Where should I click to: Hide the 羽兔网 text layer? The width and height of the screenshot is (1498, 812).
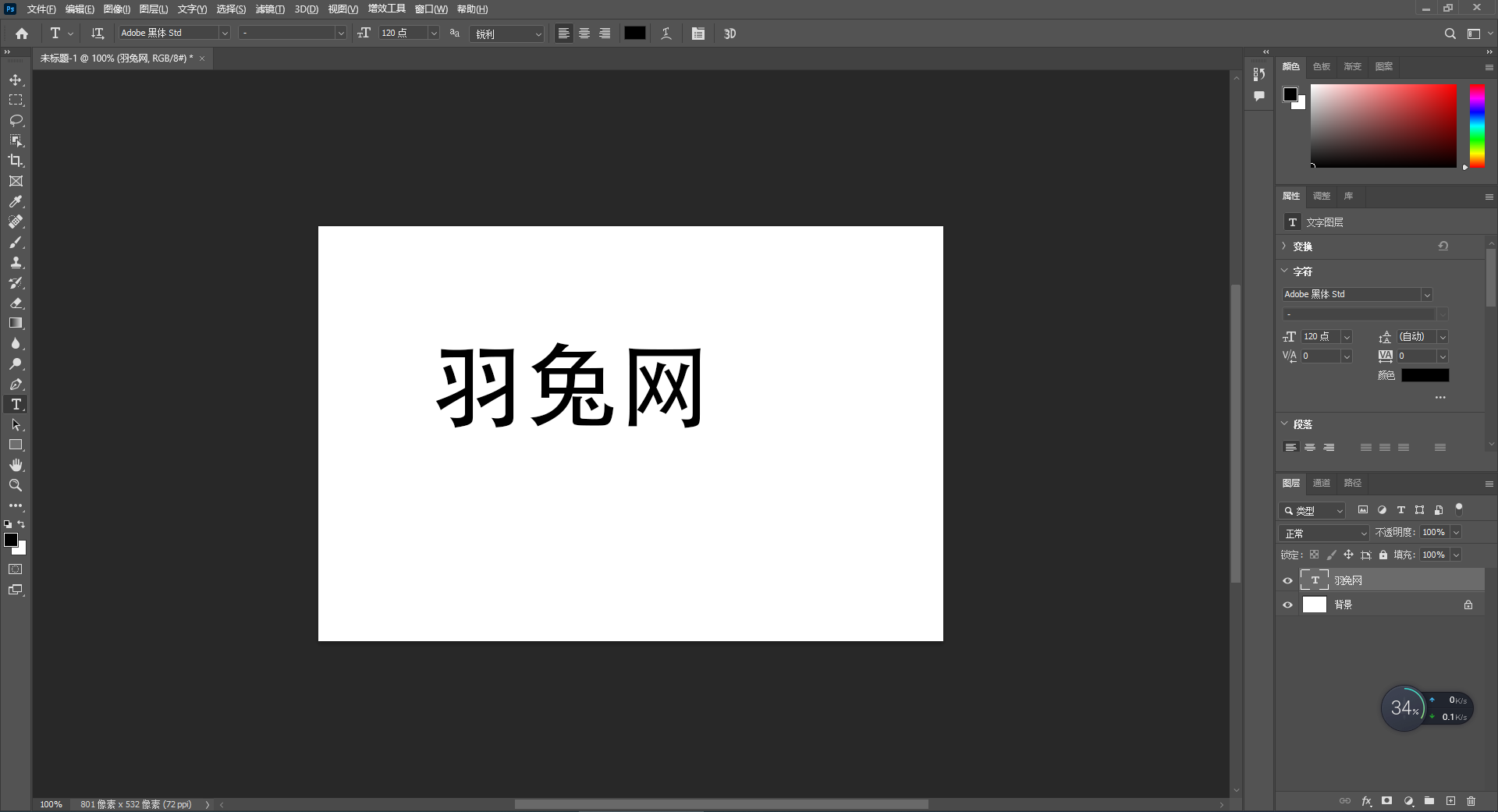(1287, 580)
